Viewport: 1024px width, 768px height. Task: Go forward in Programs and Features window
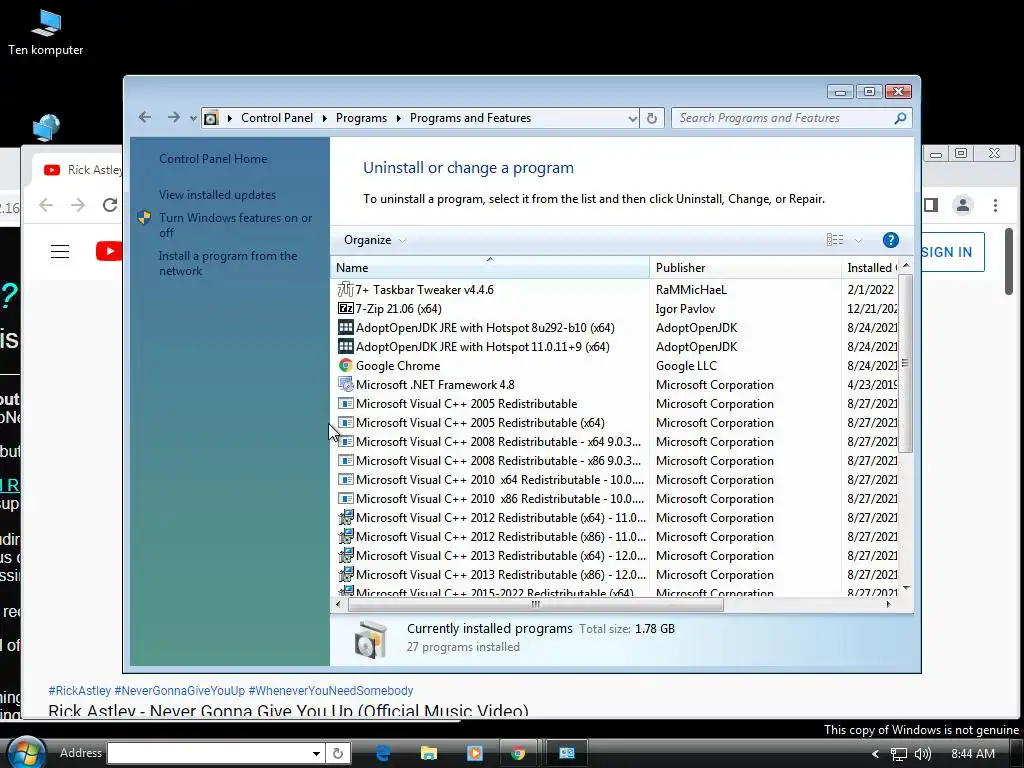(173, 118)
